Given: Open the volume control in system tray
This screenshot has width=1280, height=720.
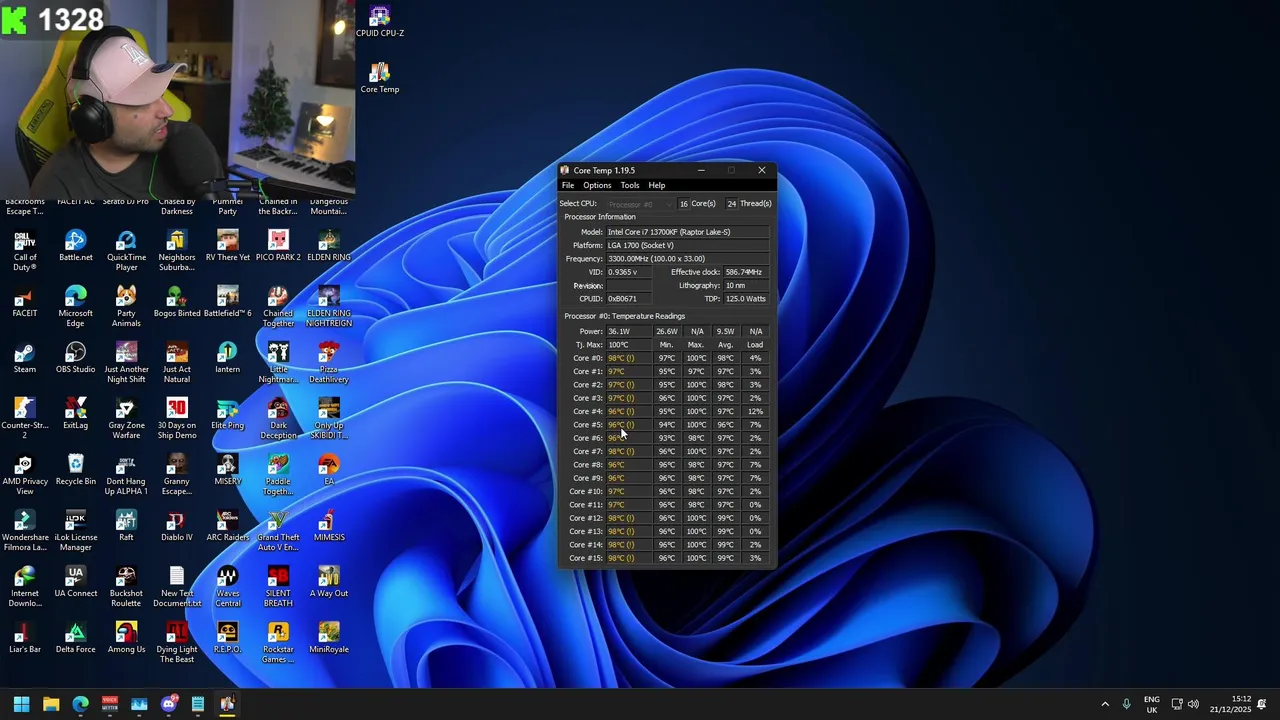Looking at the screenshot, I should [1194, 704].
